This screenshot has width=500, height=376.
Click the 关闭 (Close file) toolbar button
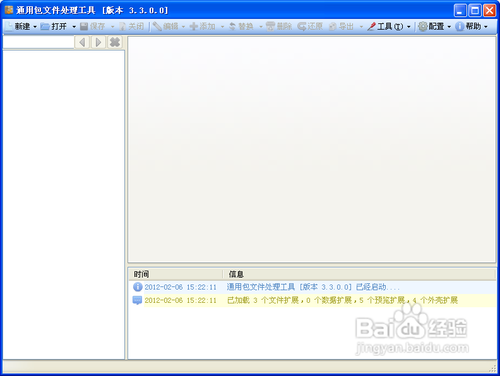click(132, 26)
